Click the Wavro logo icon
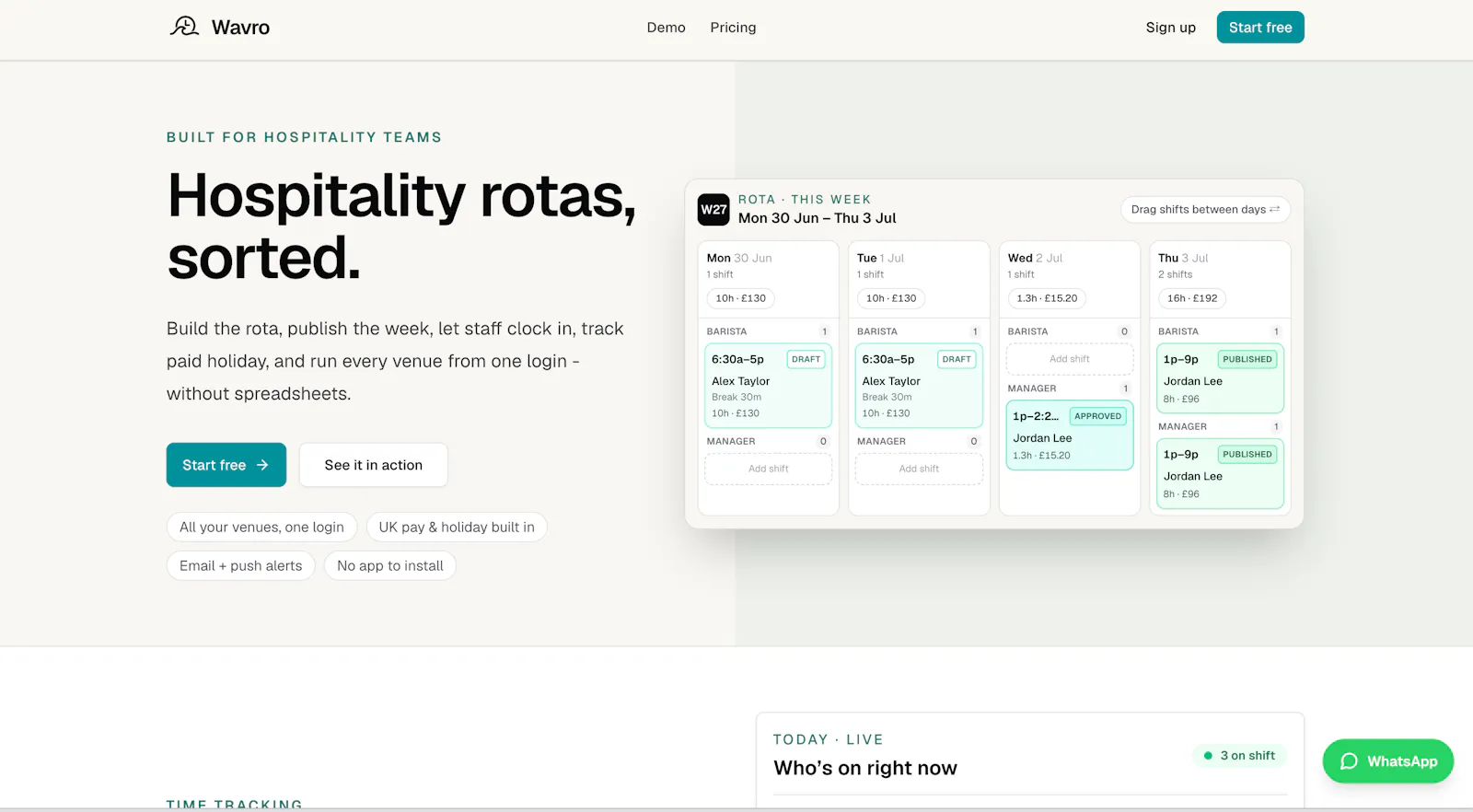The image size is (1473, 812). [x=184, y=27]
